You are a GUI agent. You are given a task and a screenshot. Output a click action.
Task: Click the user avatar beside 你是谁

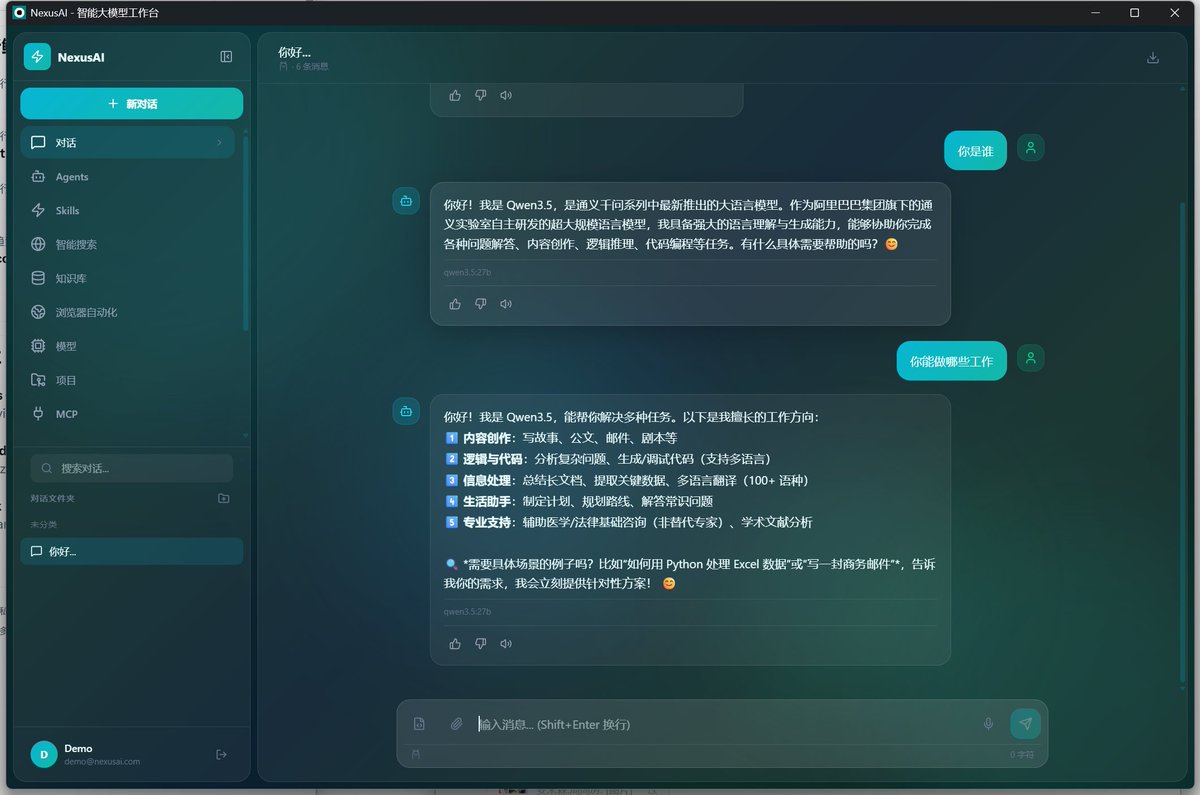point(1030,148)
